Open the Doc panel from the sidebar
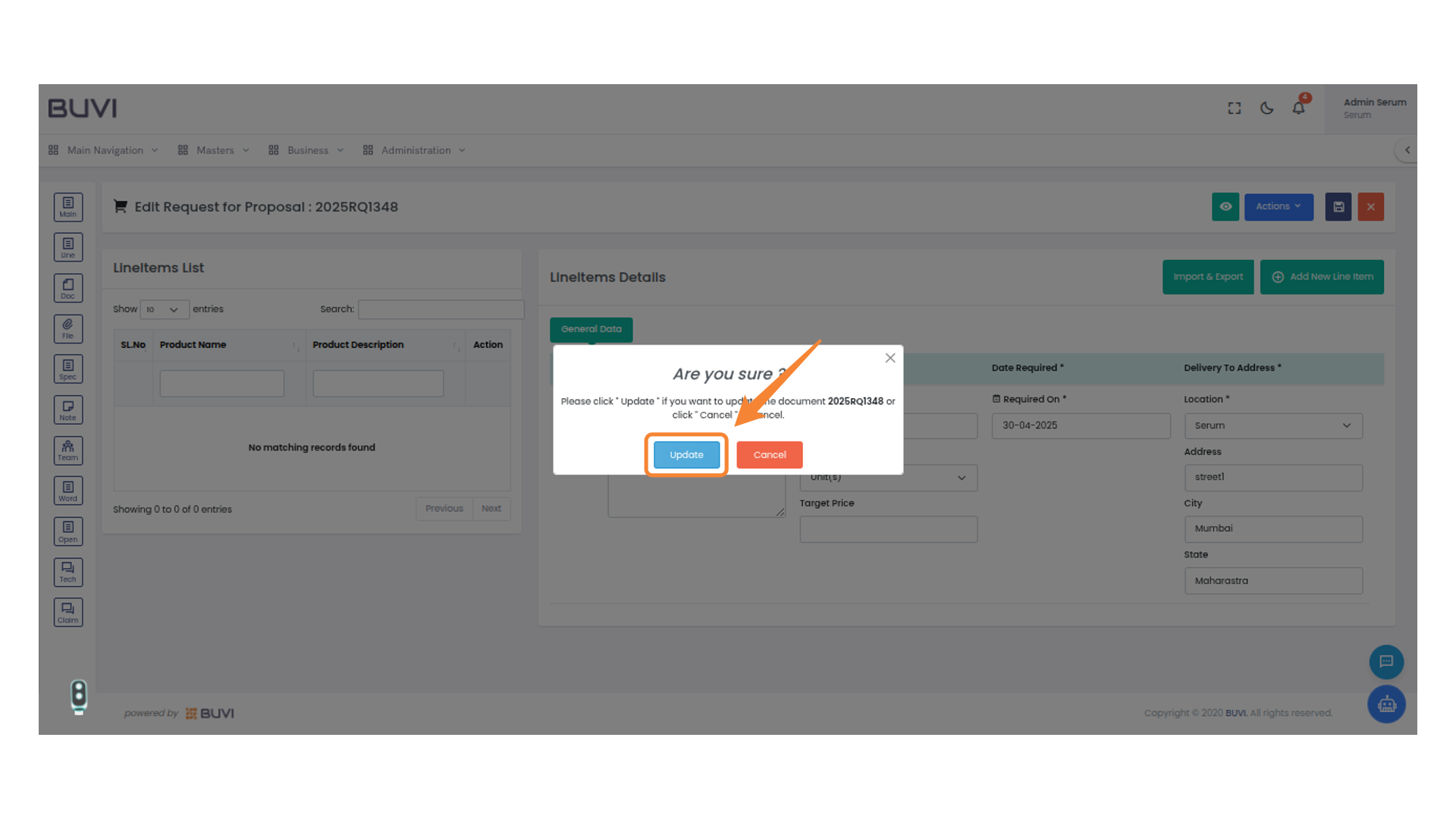 click(68, 287)
